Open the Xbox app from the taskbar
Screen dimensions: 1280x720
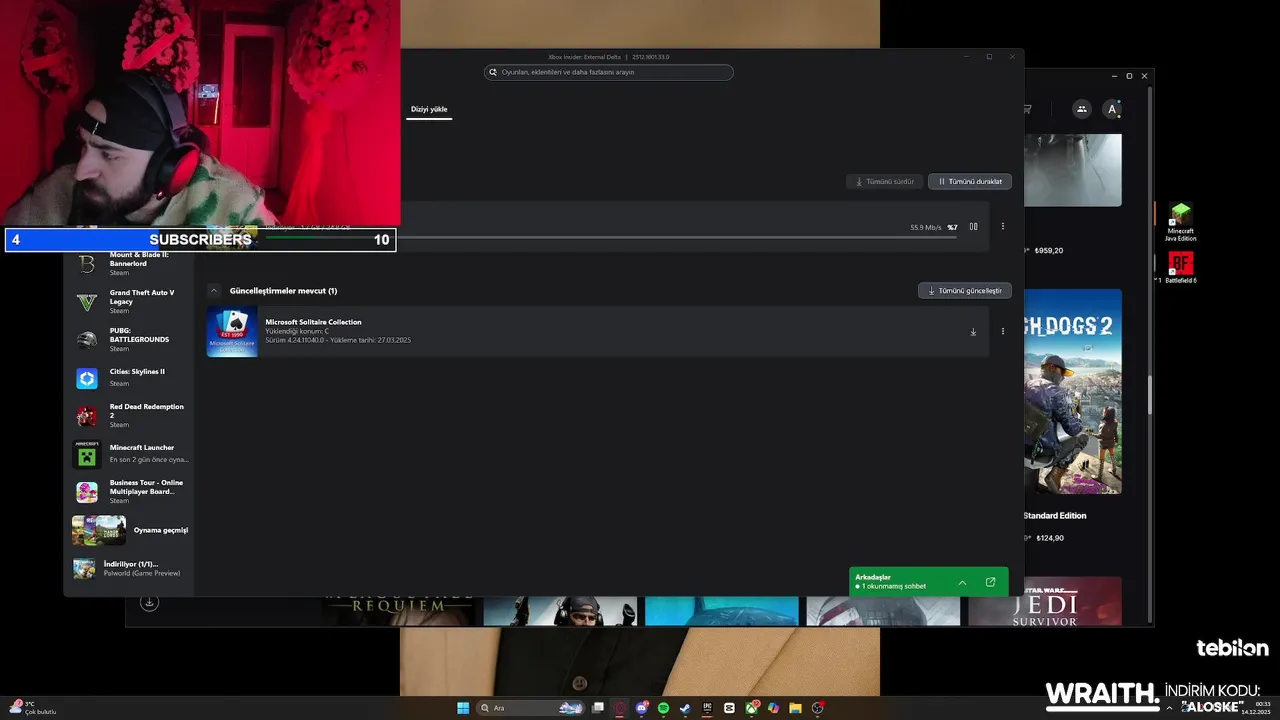point(751,708)
